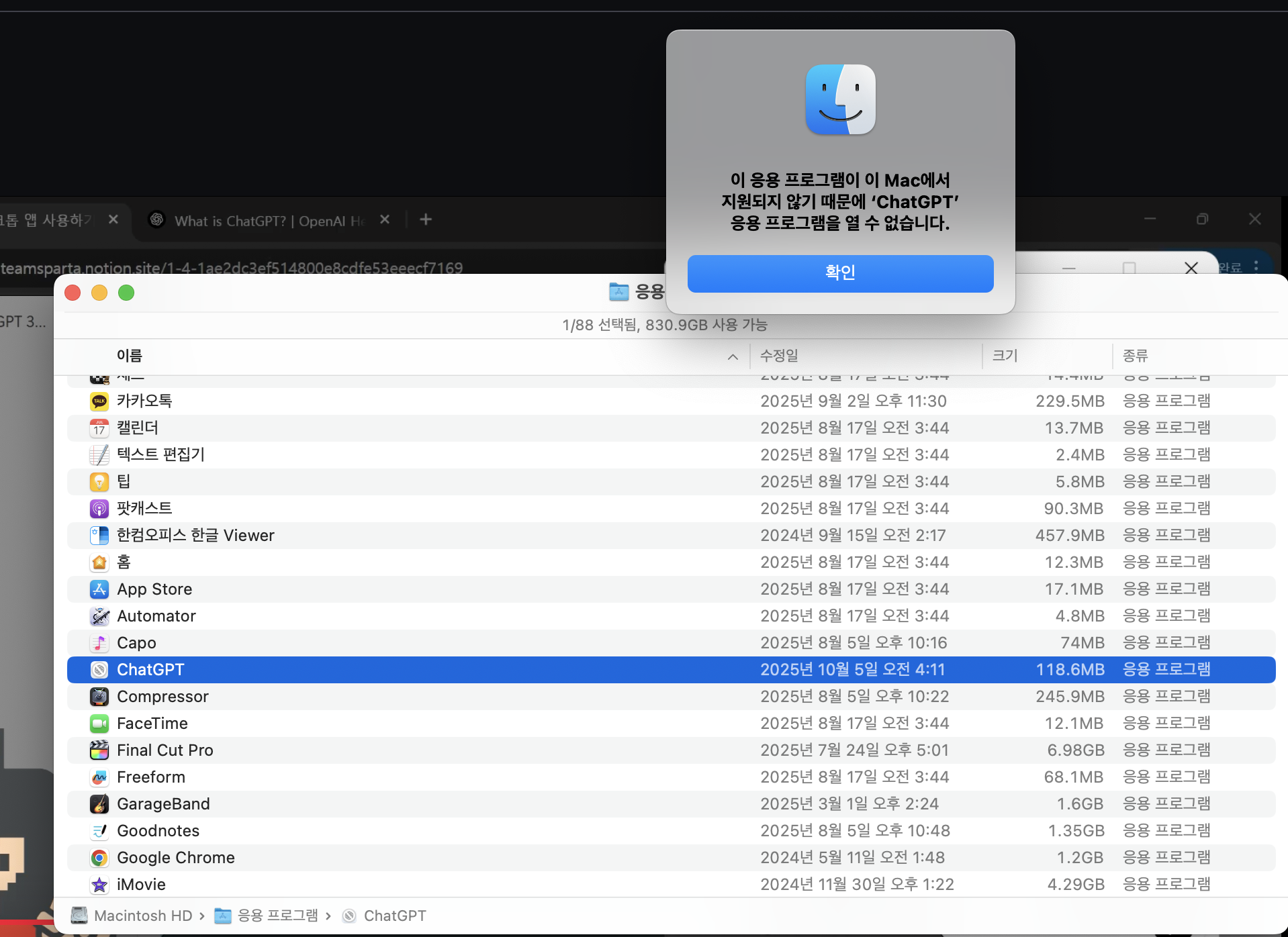
Task: Toggle sort direction with the 이름 column chevron
Action: [733, 356]
